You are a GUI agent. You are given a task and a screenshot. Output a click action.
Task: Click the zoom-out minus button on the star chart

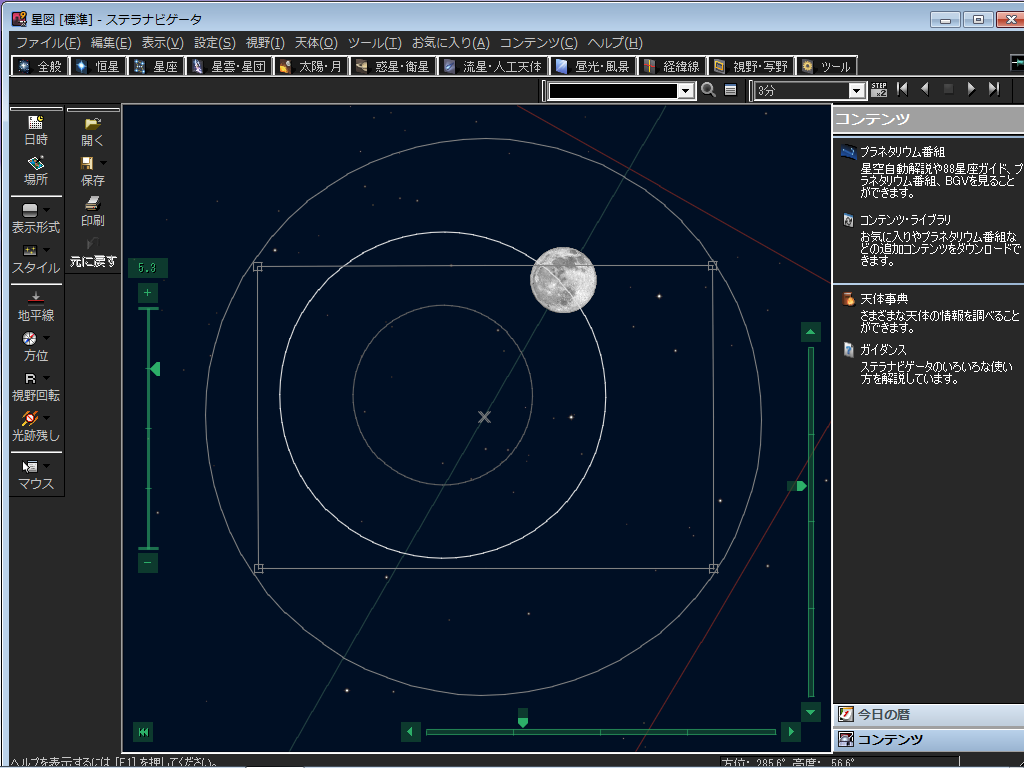[148, 563]
